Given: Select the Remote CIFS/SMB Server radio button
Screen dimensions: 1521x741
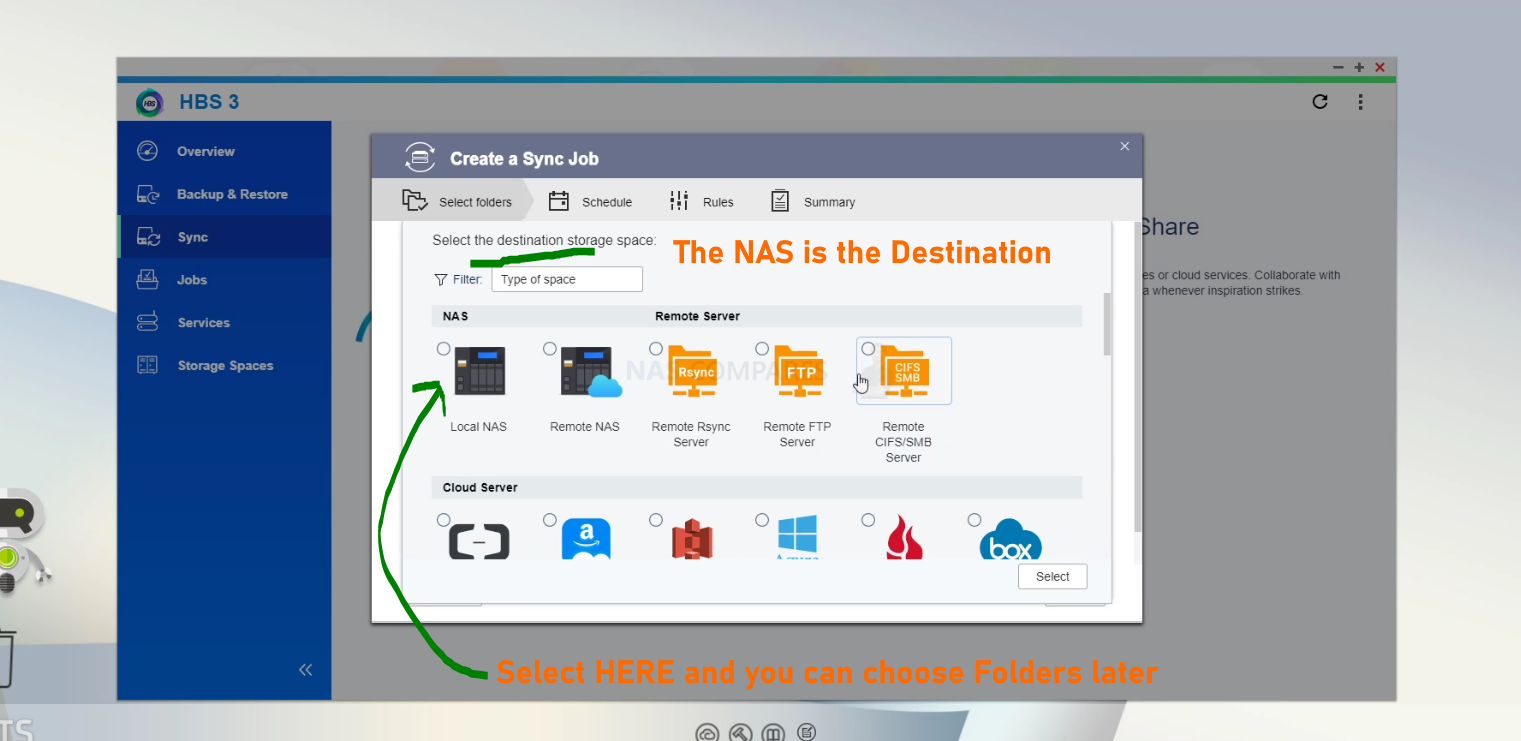Looking at the screenshot, I should 868,349.
